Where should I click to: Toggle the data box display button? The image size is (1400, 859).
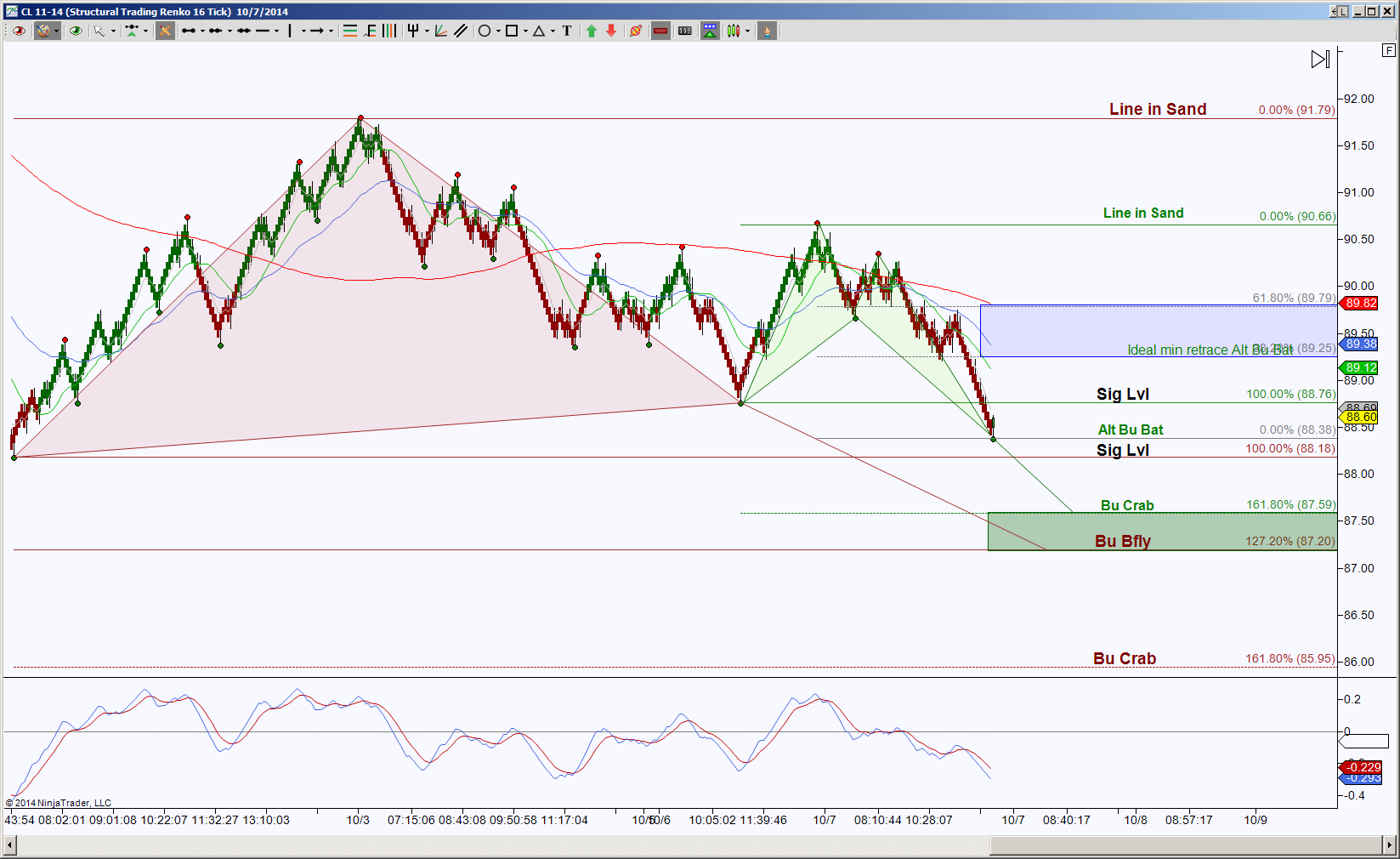coord(685,31)
